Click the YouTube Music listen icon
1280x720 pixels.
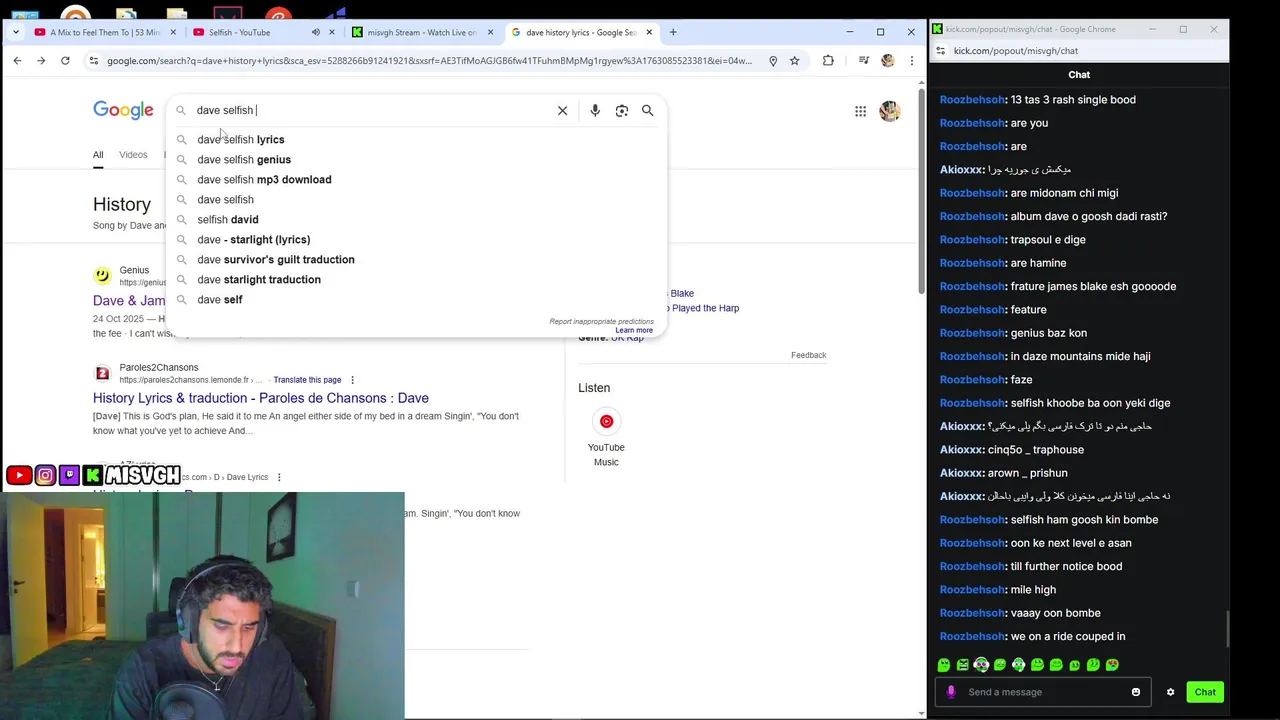click(x=606, y=421)
